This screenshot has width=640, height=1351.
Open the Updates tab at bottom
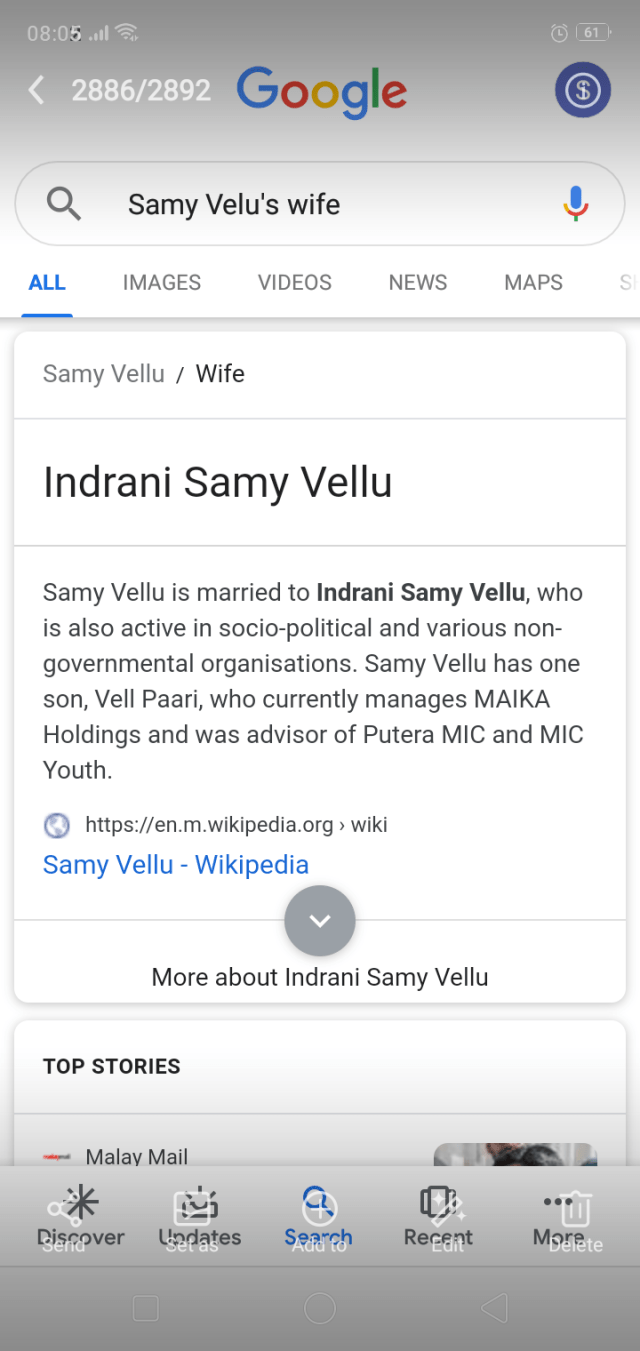click(199, 1218)
